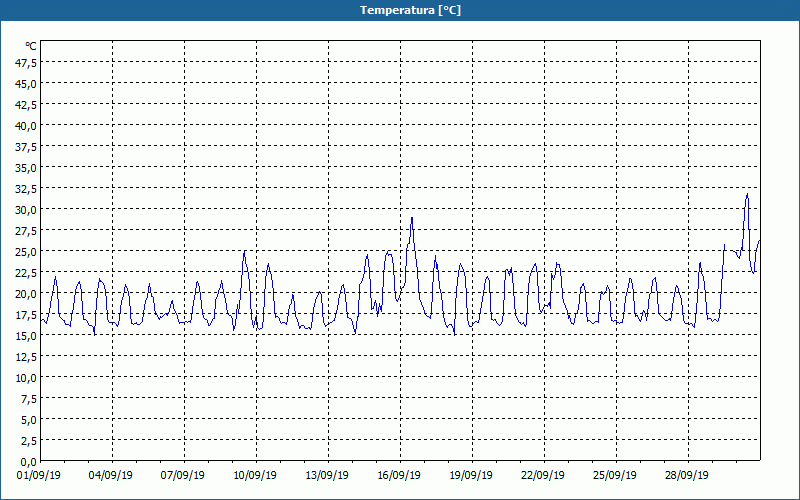Pick the "37,5" y-axis label
This screenshot has height=500, width=800.
[26, 147]
